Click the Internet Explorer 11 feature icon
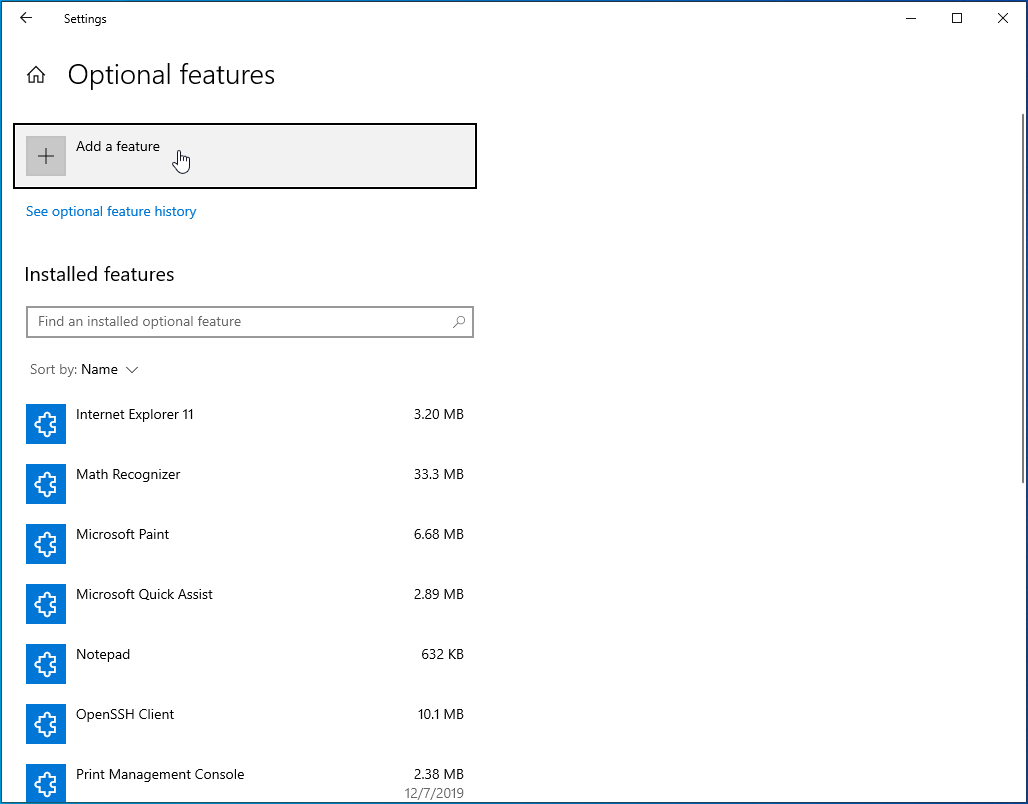 click(x=46, y=424)
